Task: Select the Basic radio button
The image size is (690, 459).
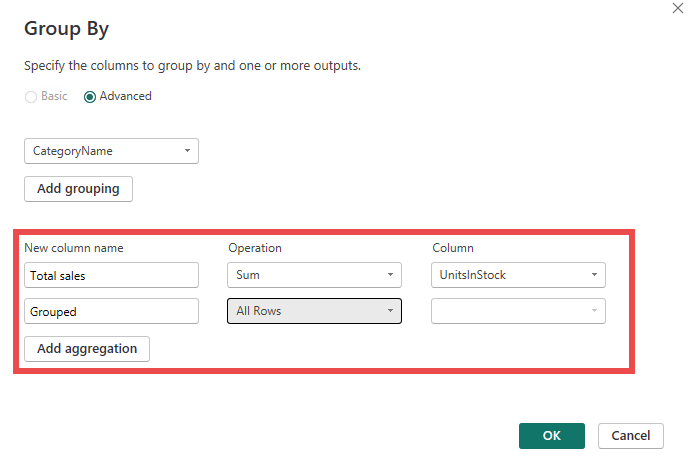Action: coord(31,97)
